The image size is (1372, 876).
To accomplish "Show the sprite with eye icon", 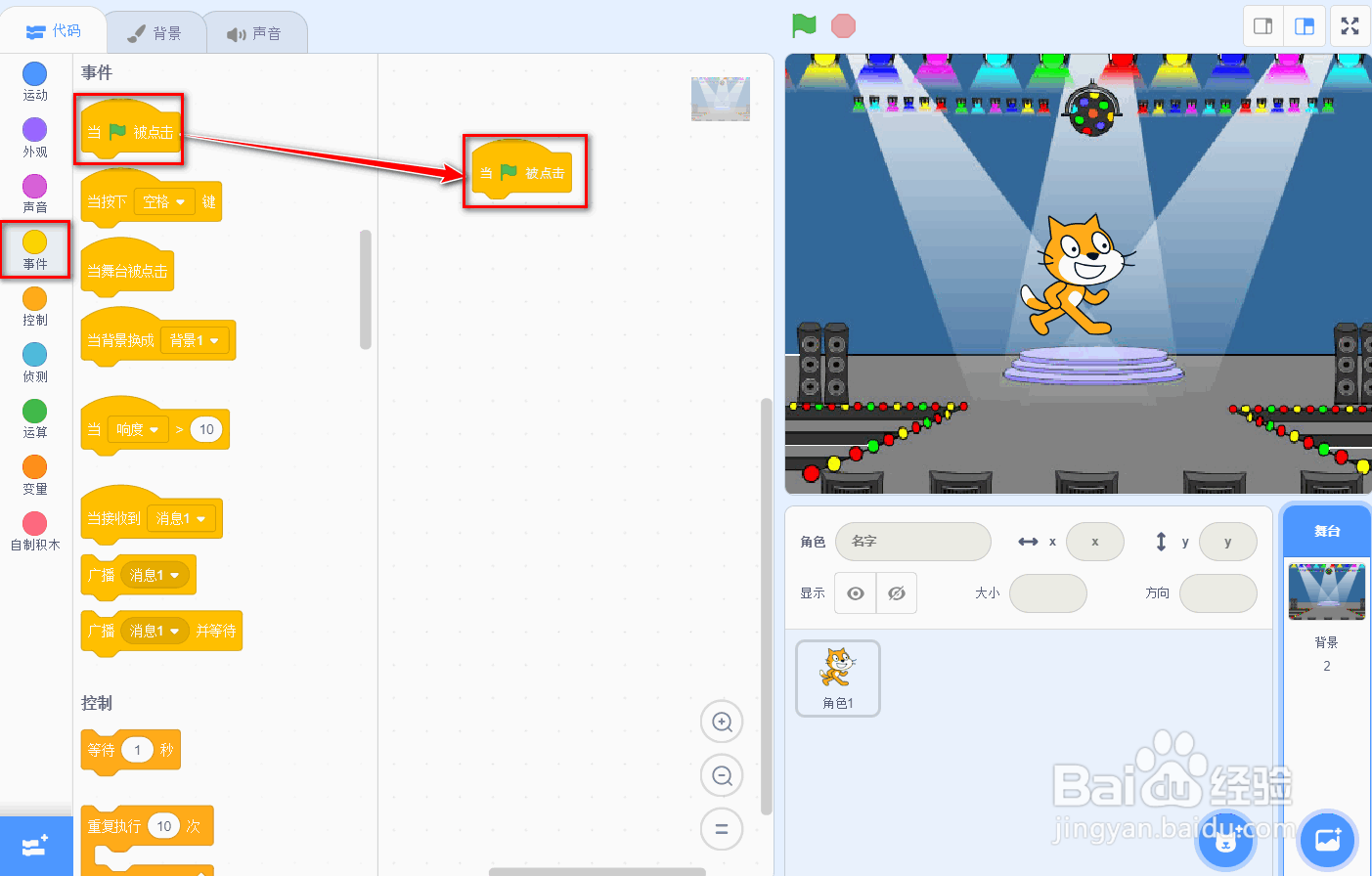I will point(856,593).
